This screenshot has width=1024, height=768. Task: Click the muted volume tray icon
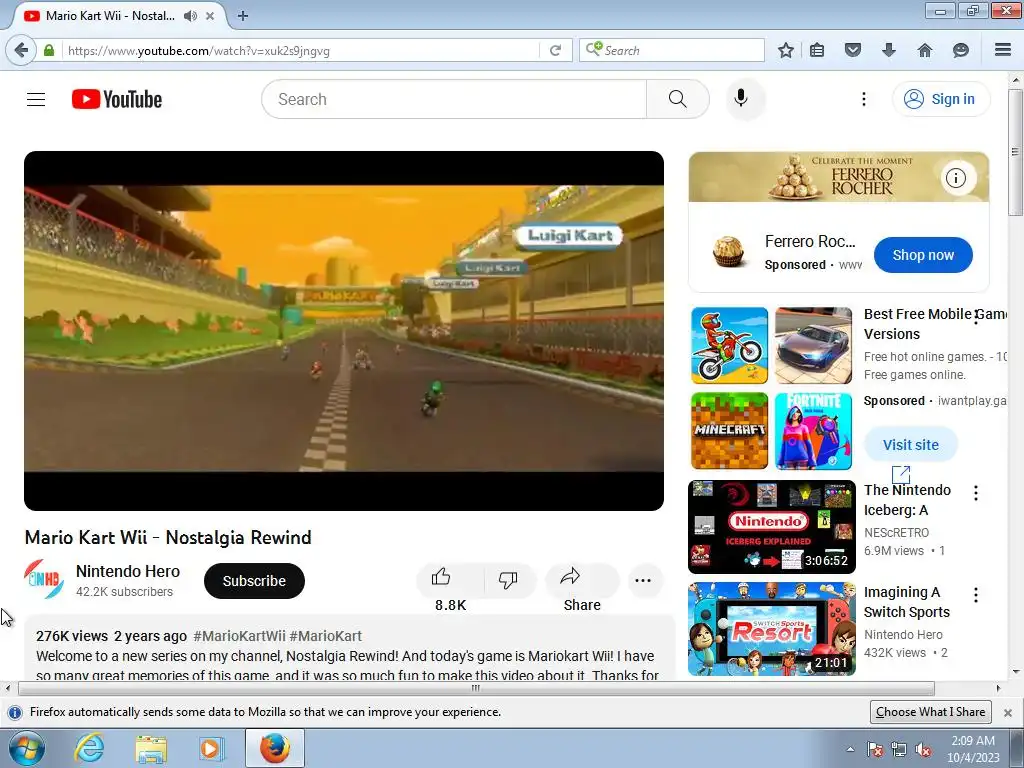[923, 749]
